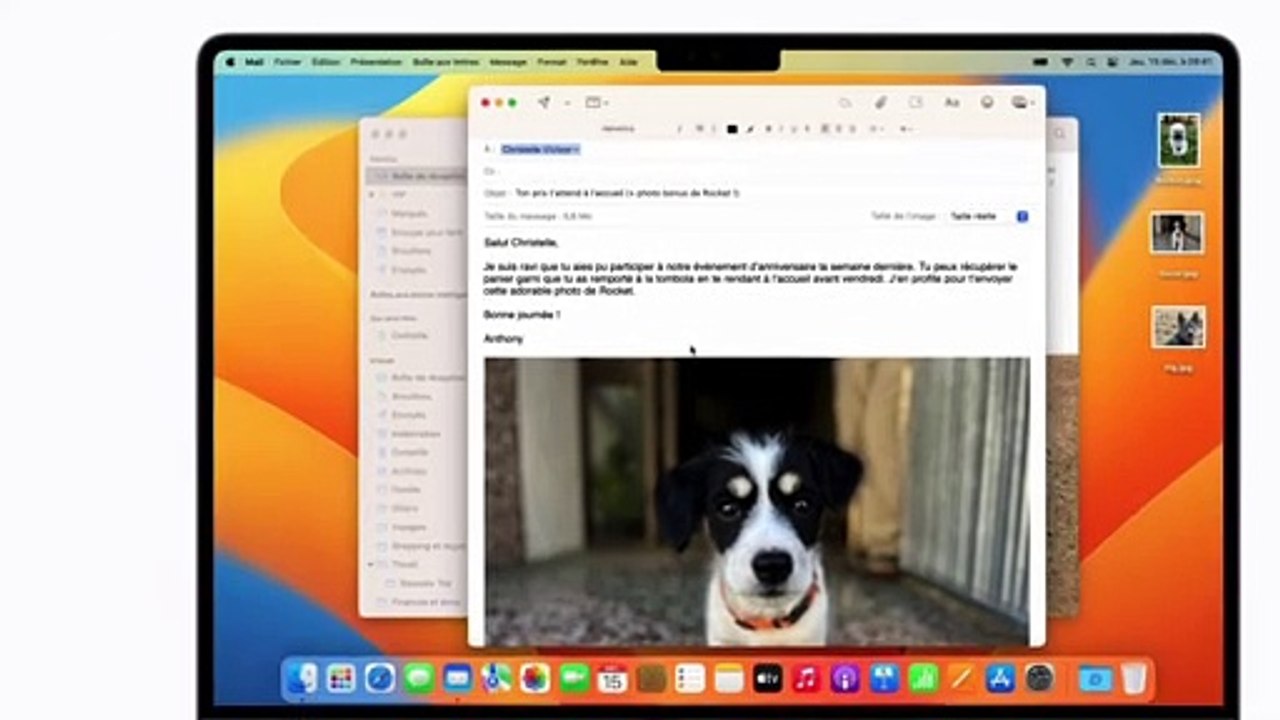The height and width of the screenshot is (720, 1280).
Task: Click the attach file paperclip icon
Action: tap(881, 102)
